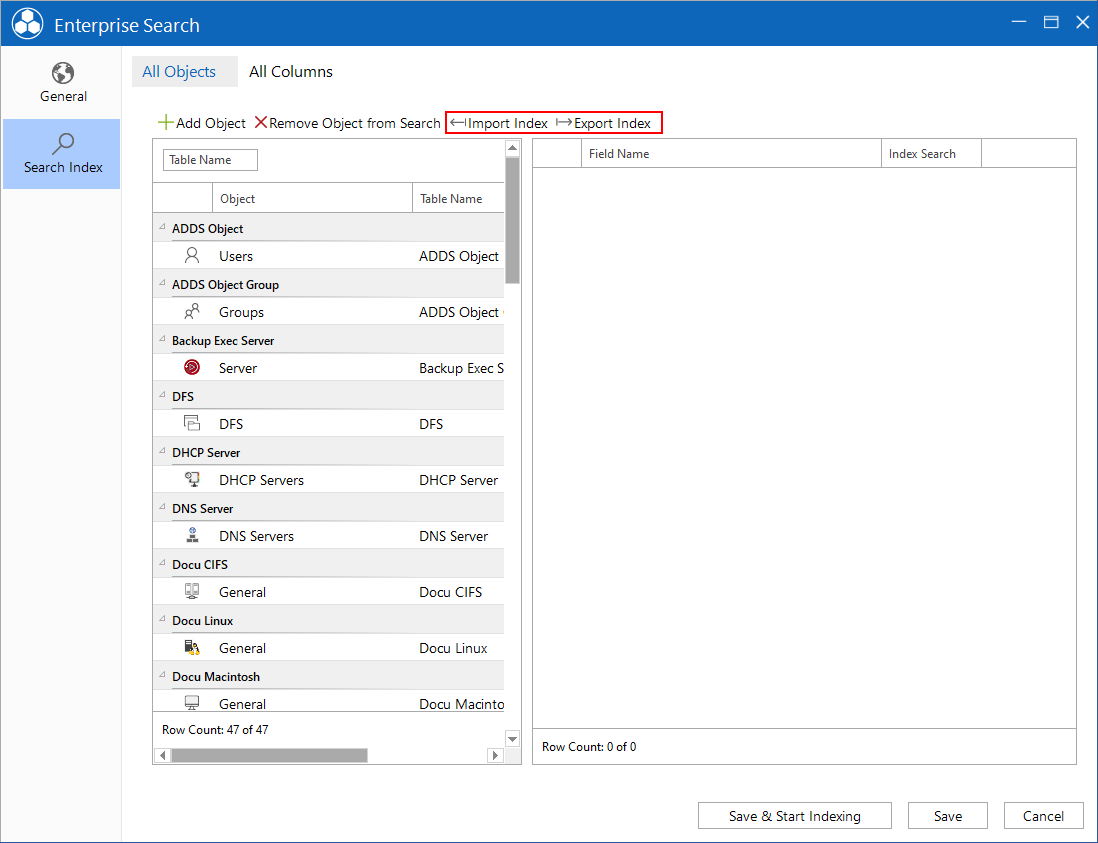The height and width of the screenshot is (843, 1098).
Task: Select the Docu CIFS General icon
Action: pyautogui.click(x=192, y=592)
